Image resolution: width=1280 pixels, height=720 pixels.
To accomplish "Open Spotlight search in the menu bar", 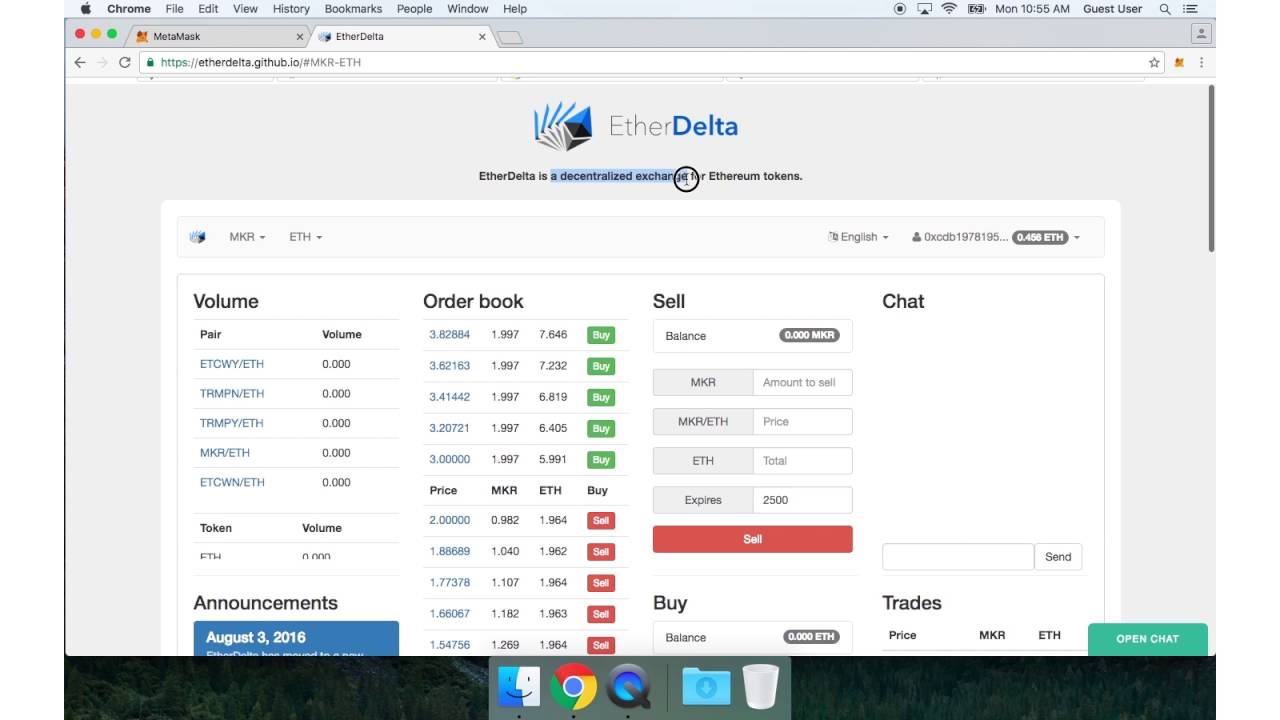I will click(1165, 9).
